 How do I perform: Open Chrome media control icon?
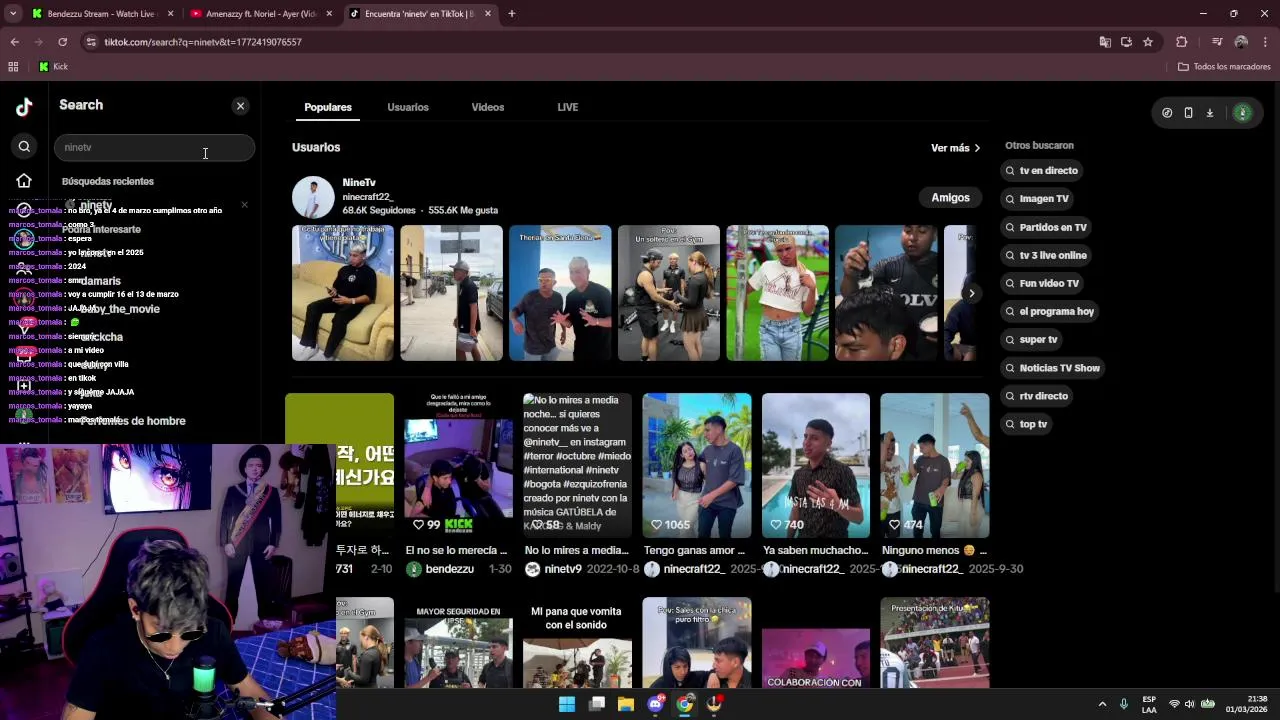1217,42
